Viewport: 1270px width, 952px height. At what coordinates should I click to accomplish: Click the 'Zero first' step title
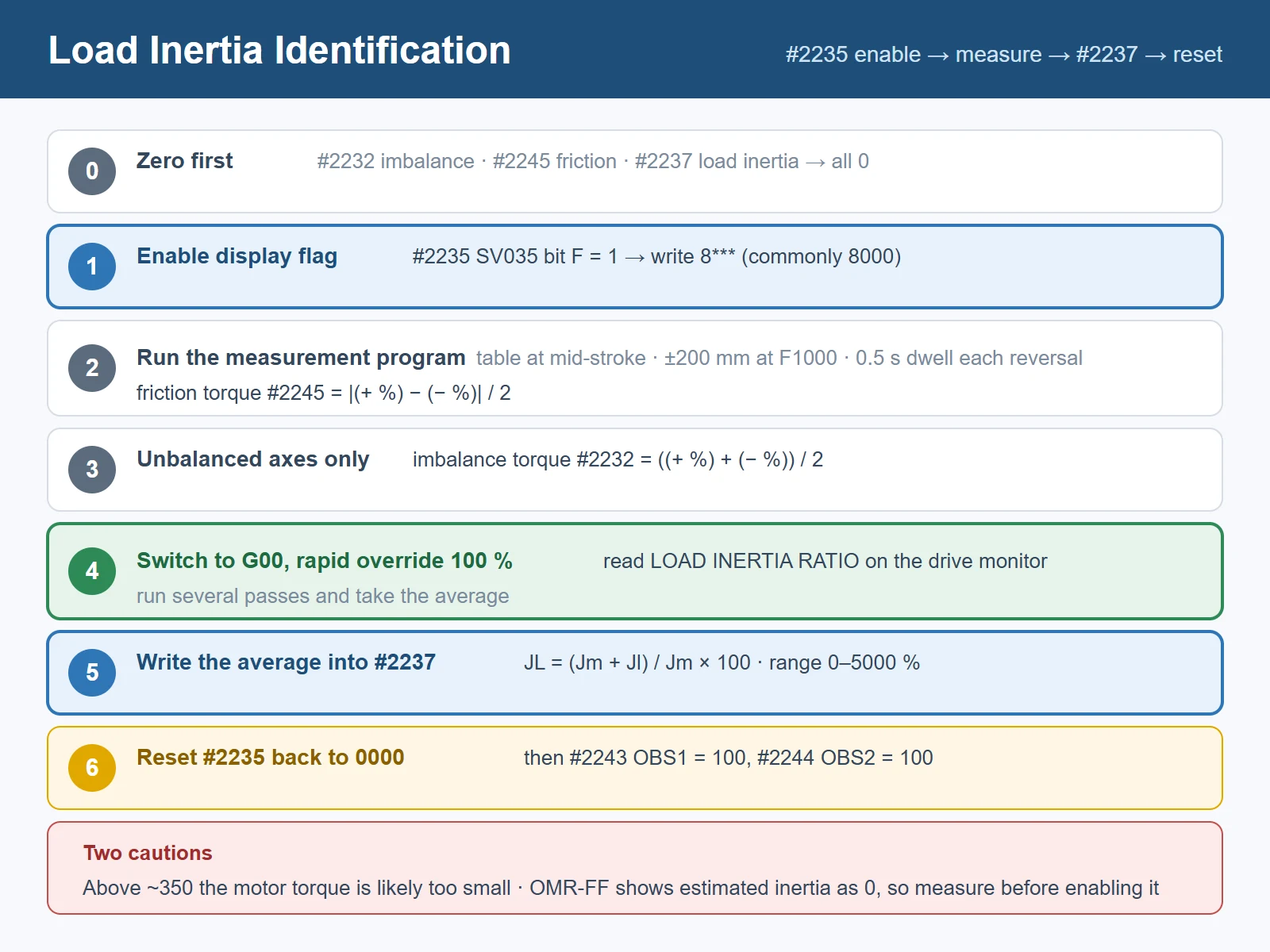click(x=185, y=161)
